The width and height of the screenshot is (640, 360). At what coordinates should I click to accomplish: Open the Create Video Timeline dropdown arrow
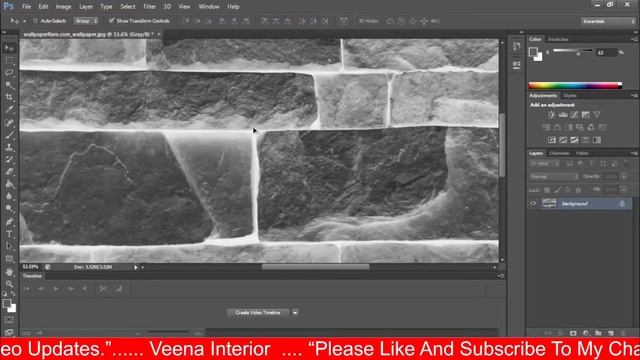coord(295,313)
